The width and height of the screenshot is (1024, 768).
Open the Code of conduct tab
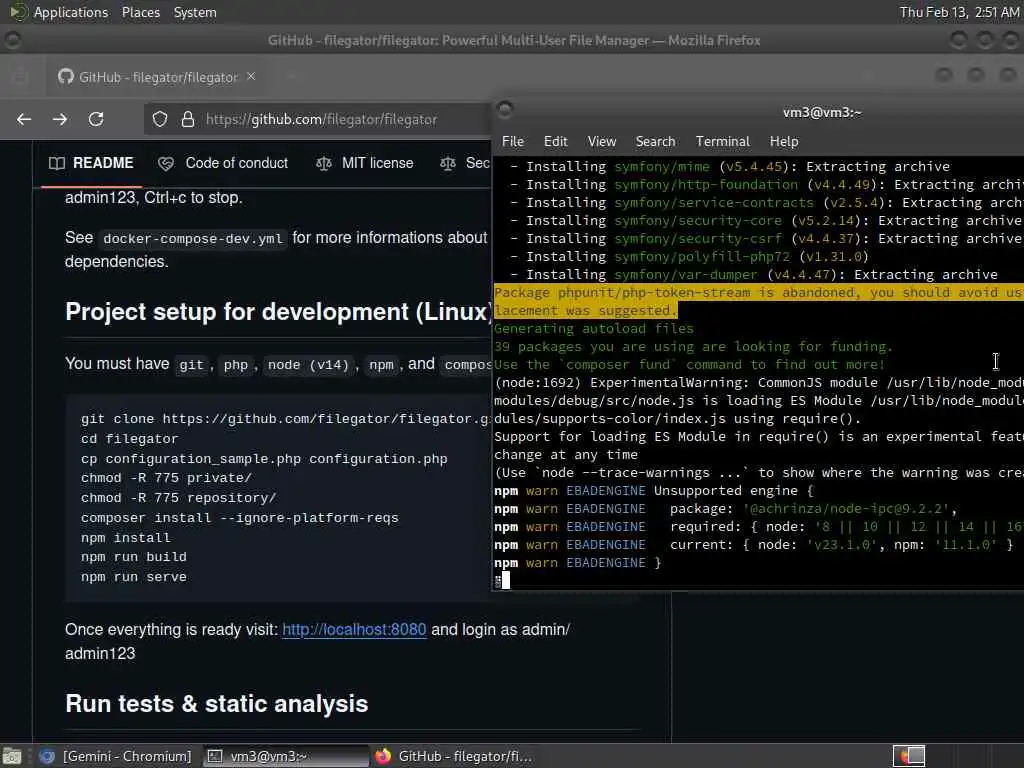223,163
